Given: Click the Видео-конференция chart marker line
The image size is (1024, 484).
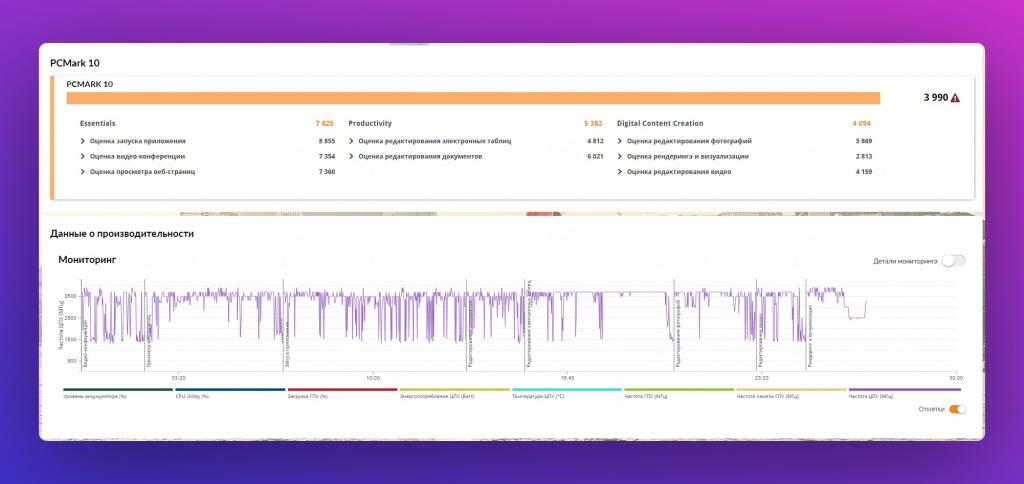Looking at the screenshot, I should tap(82, 325).
